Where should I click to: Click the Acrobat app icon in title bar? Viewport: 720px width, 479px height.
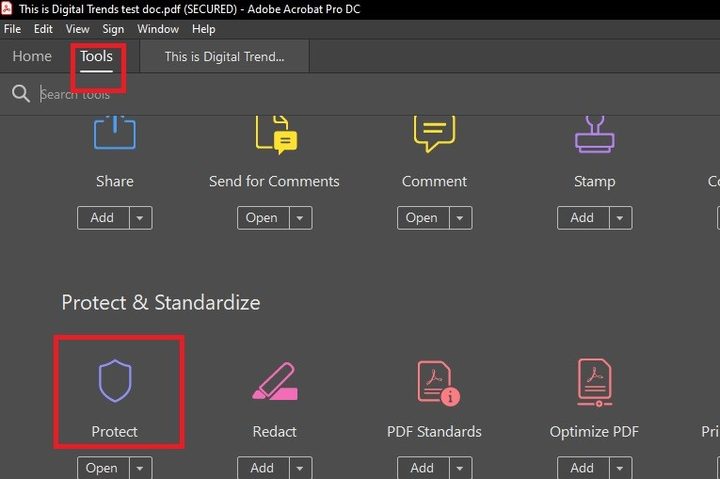pyautogui.click(x=6, y=8)
